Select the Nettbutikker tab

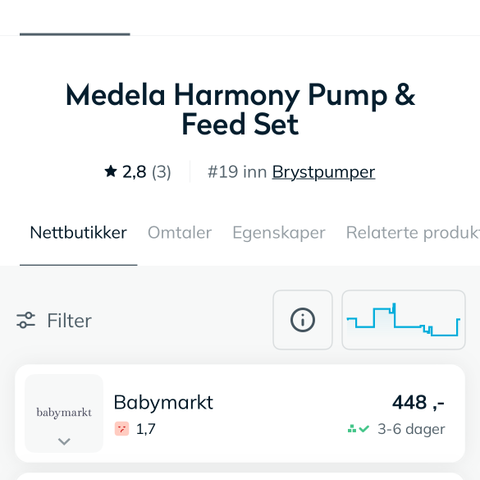78,232
